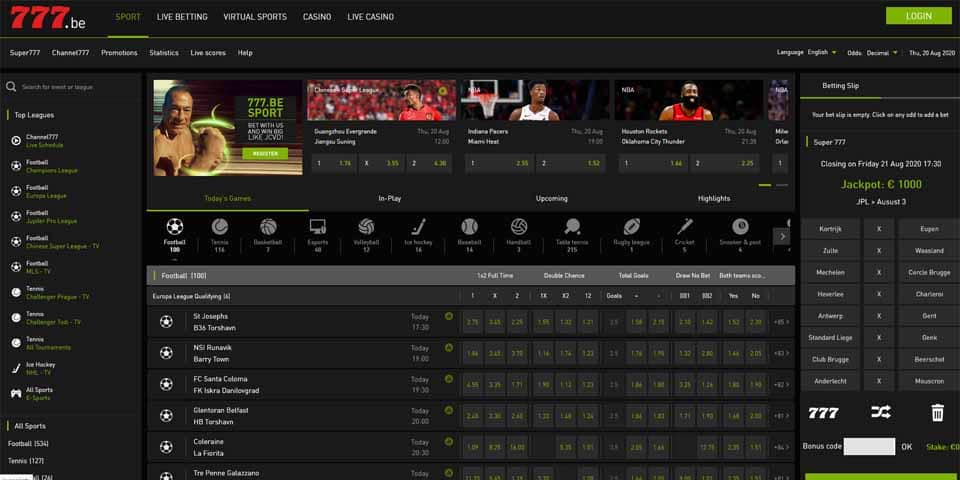Click the search magnifier icon
The width and height of the screenshot is (960, 480).
(x=11, y=87)
